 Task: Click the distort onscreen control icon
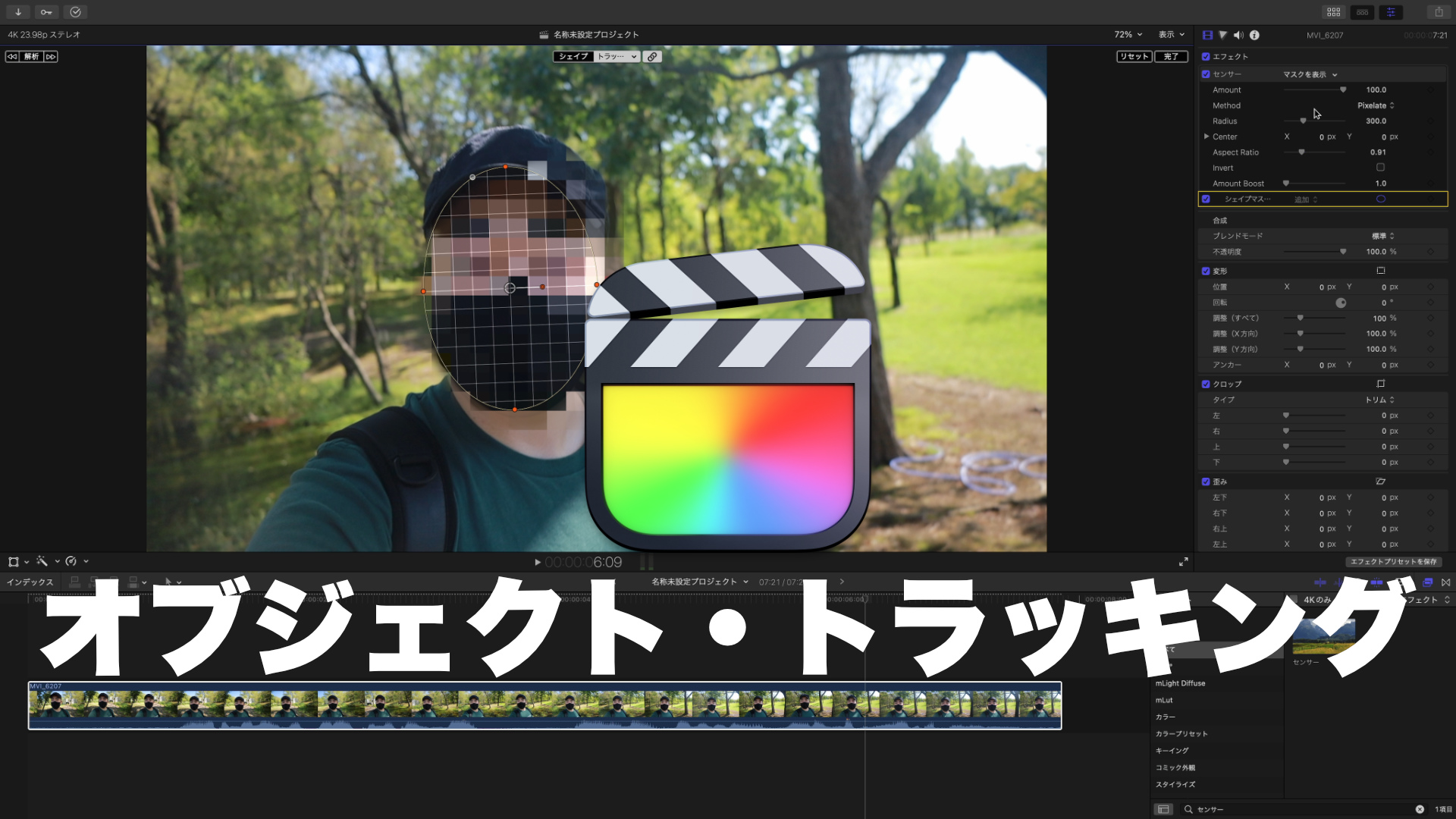point(1381,482)
